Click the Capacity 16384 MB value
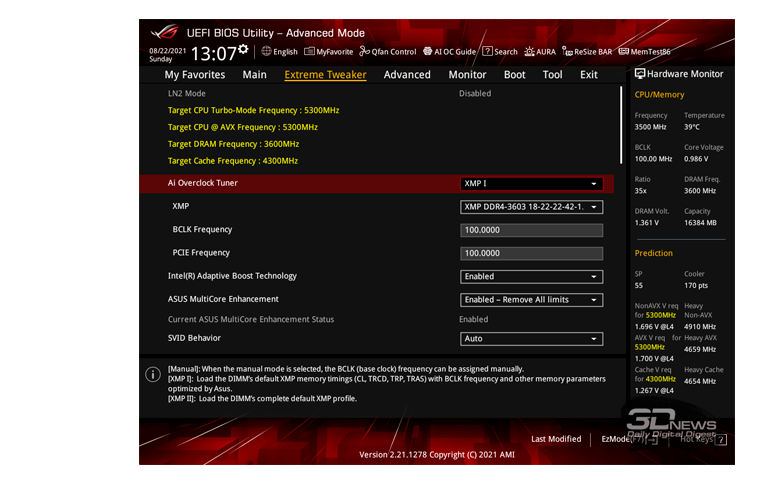 (700, 223)
